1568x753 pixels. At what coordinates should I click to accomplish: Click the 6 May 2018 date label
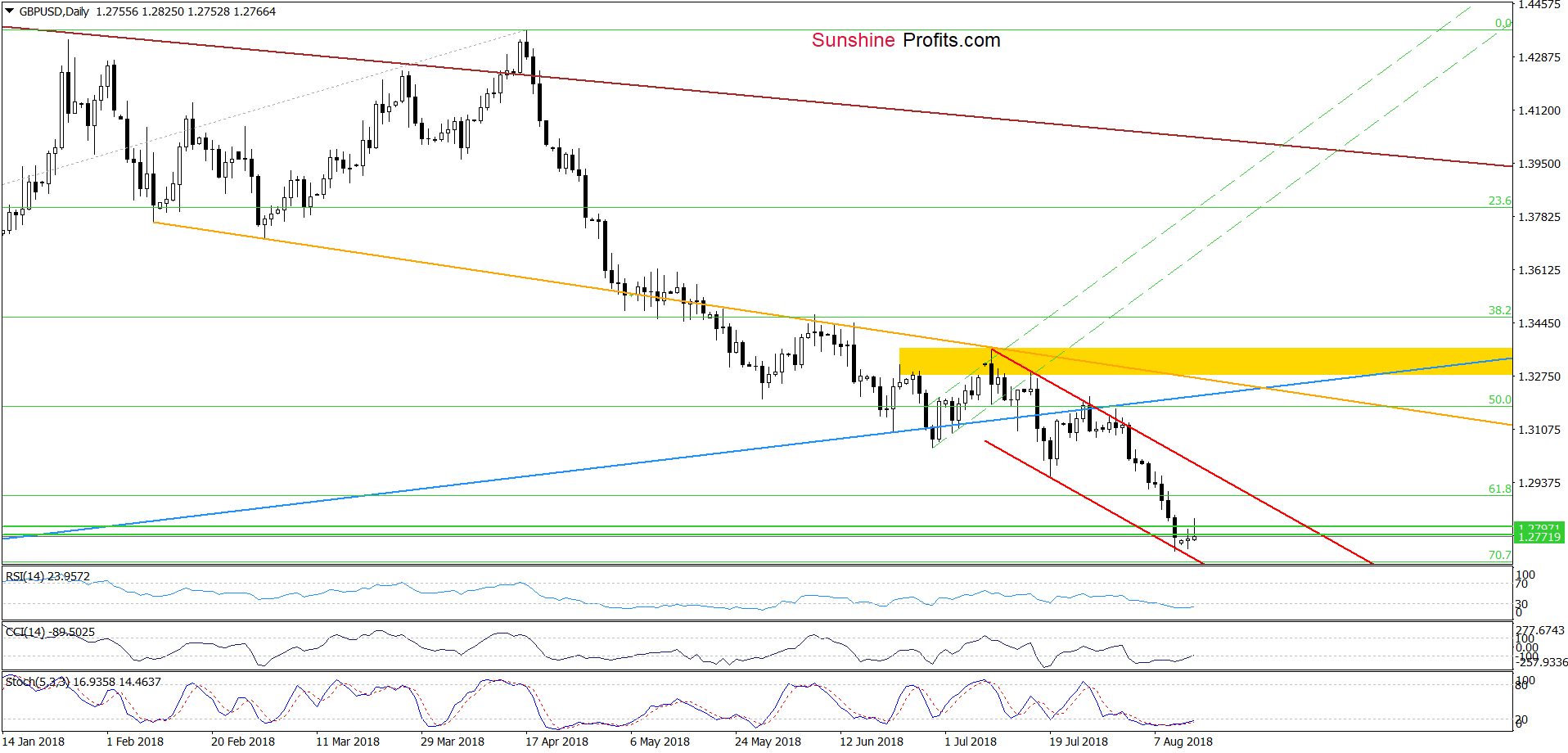pos(660,742)
